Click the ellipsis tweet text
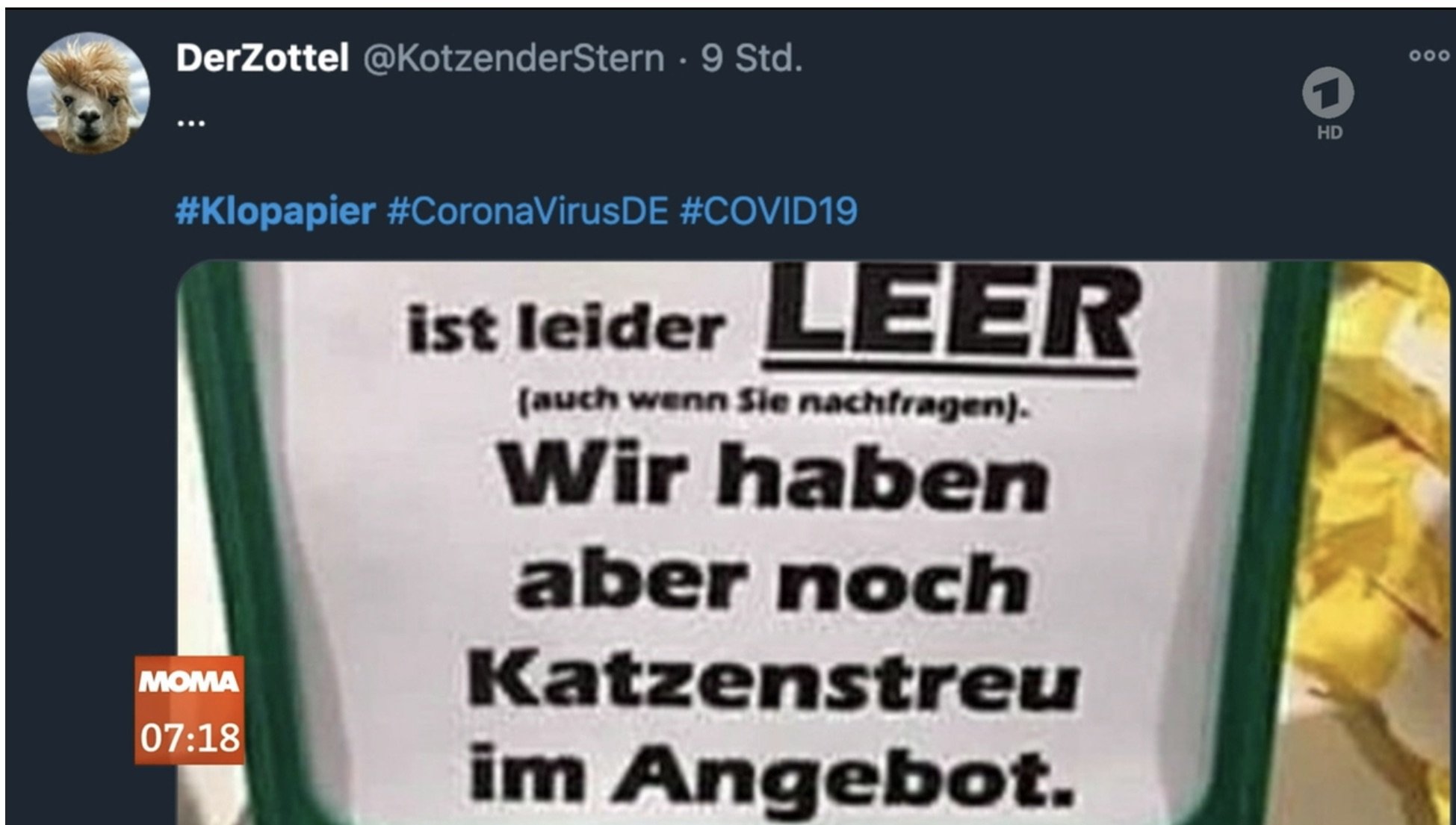 point(191,122)
